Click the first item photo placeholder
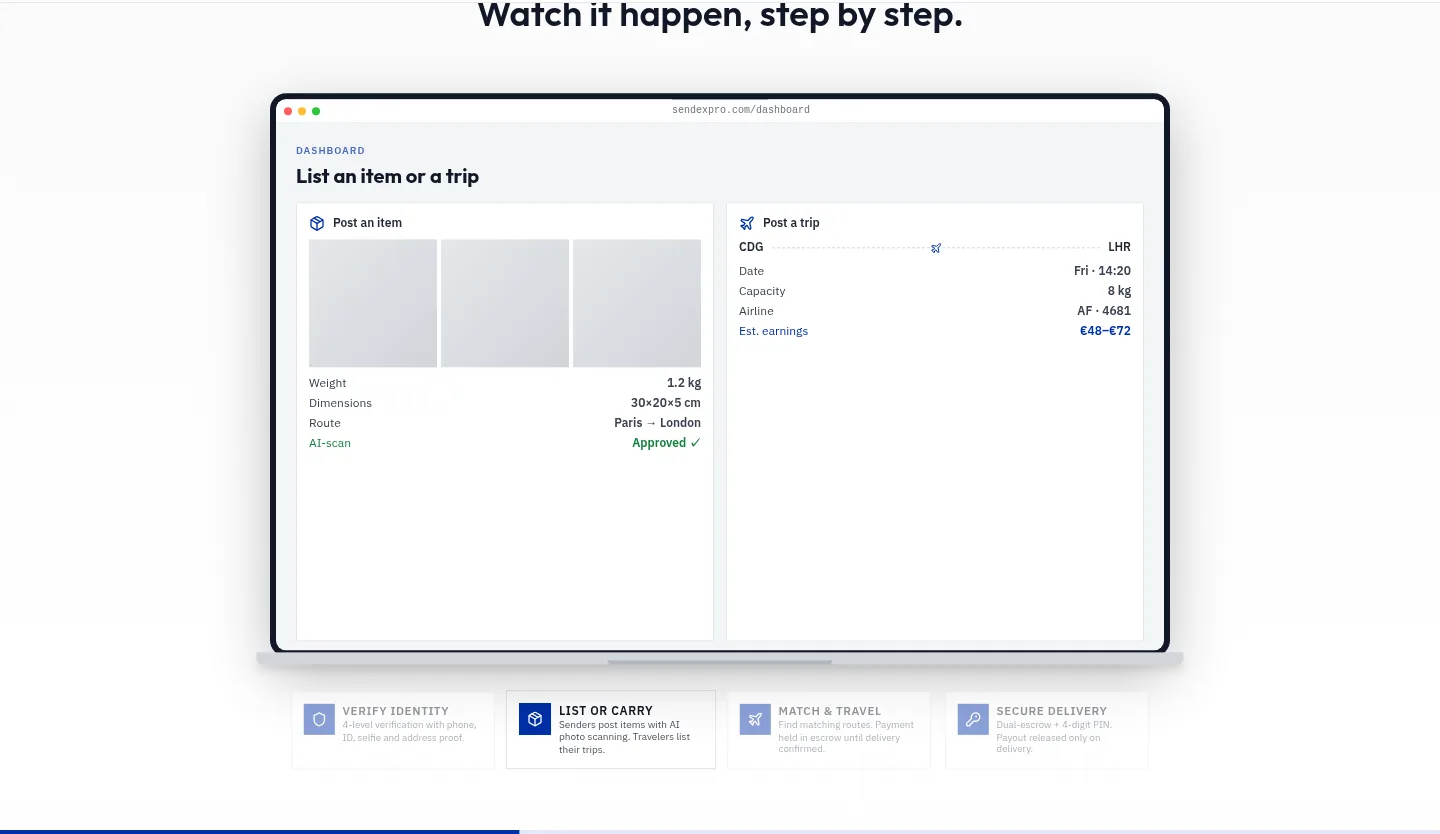 point(373,303)
